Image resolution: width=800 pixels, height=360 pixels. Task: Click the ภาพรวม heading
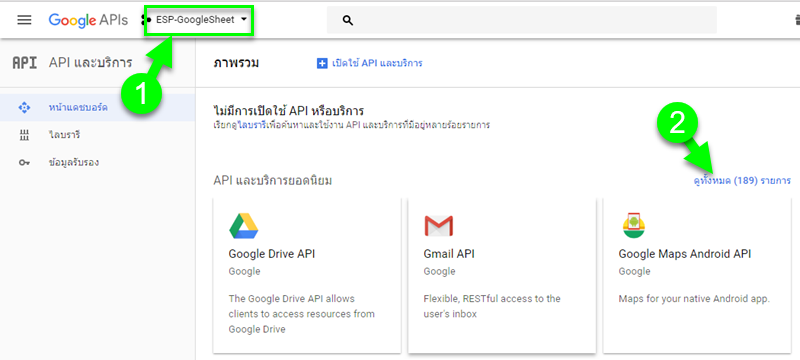236,63
